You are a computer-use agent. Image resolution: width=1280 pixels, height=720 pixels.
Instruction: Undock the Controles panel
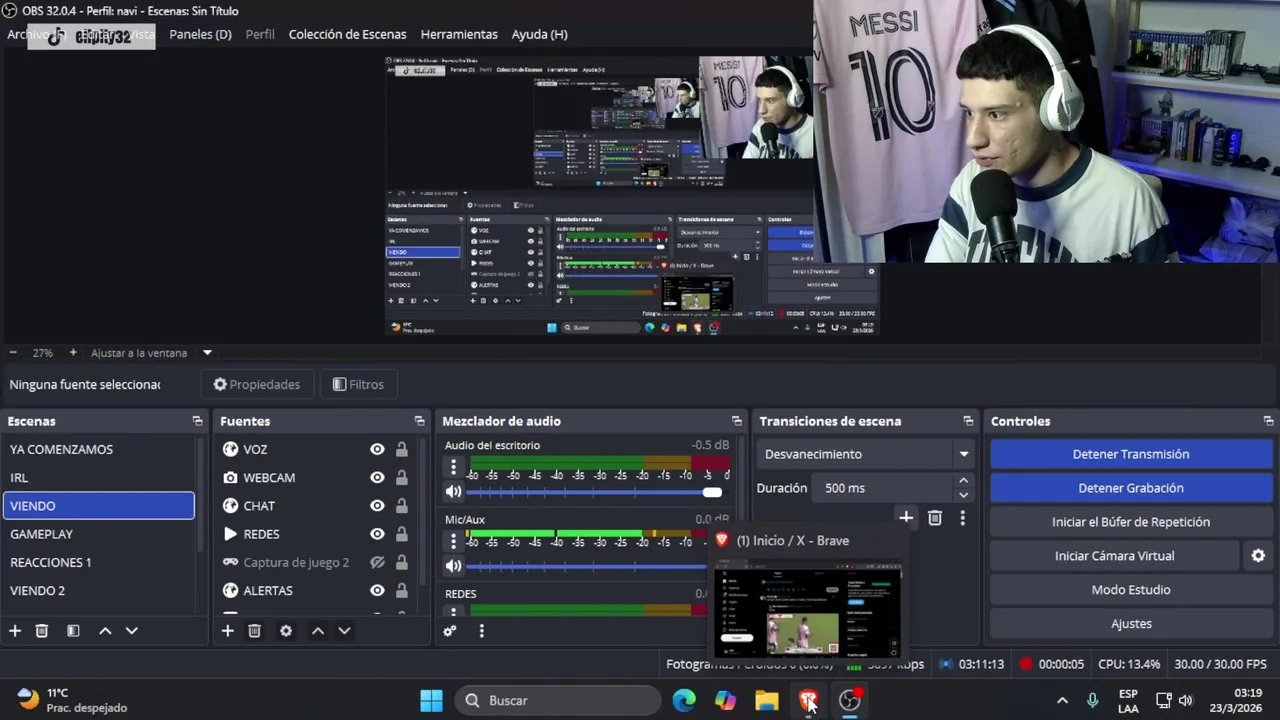[1268, 421]
